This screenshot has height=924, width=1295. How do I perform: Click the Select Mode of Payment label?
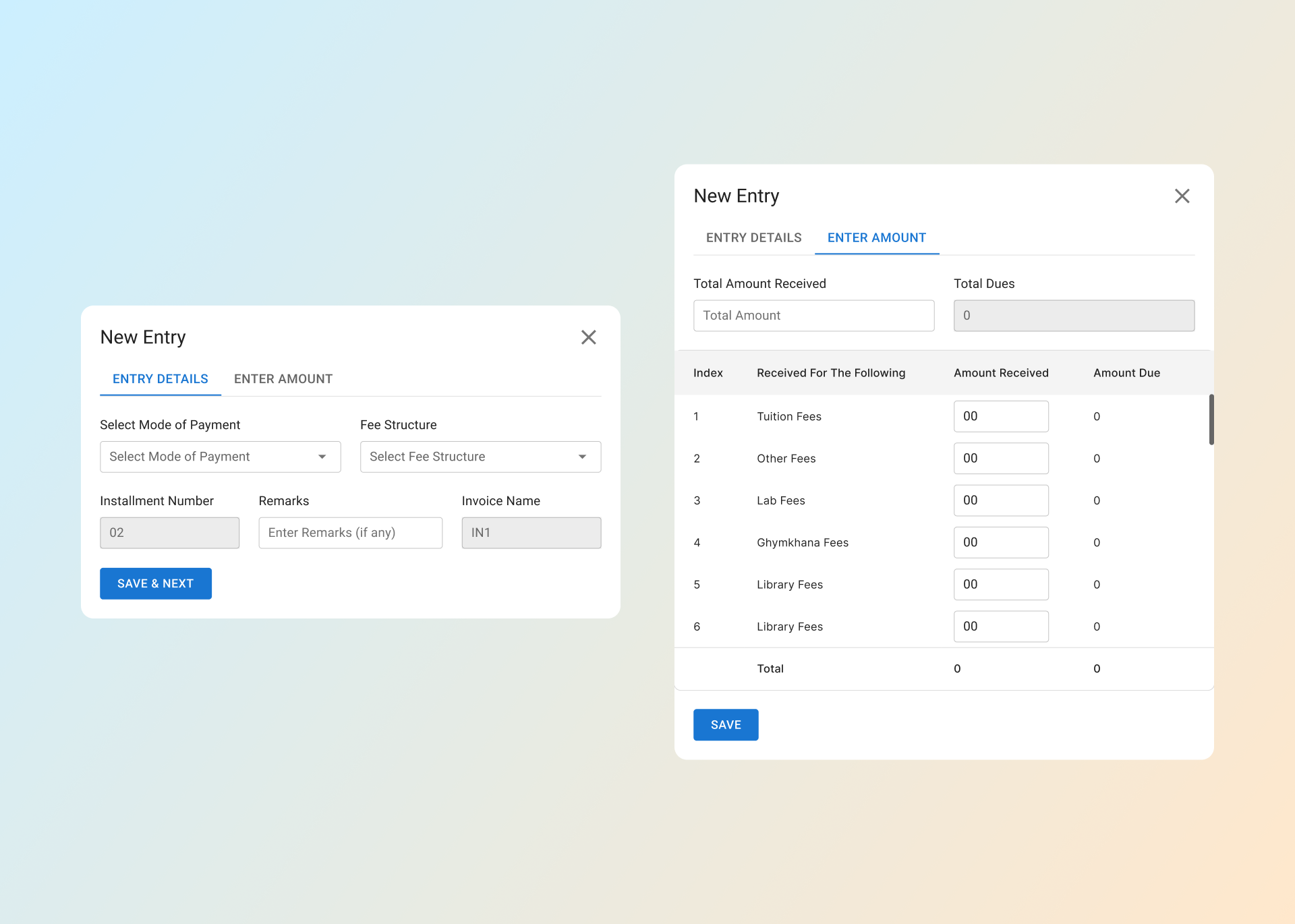(170, 425)
